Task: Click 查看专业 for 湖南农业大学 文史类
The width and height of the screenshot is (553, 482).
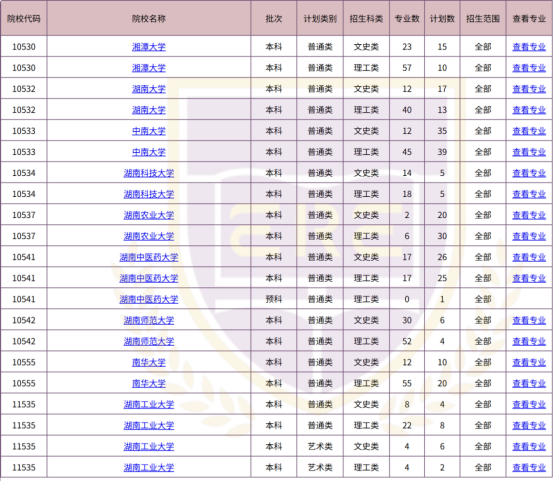Action: coord(529,215)
